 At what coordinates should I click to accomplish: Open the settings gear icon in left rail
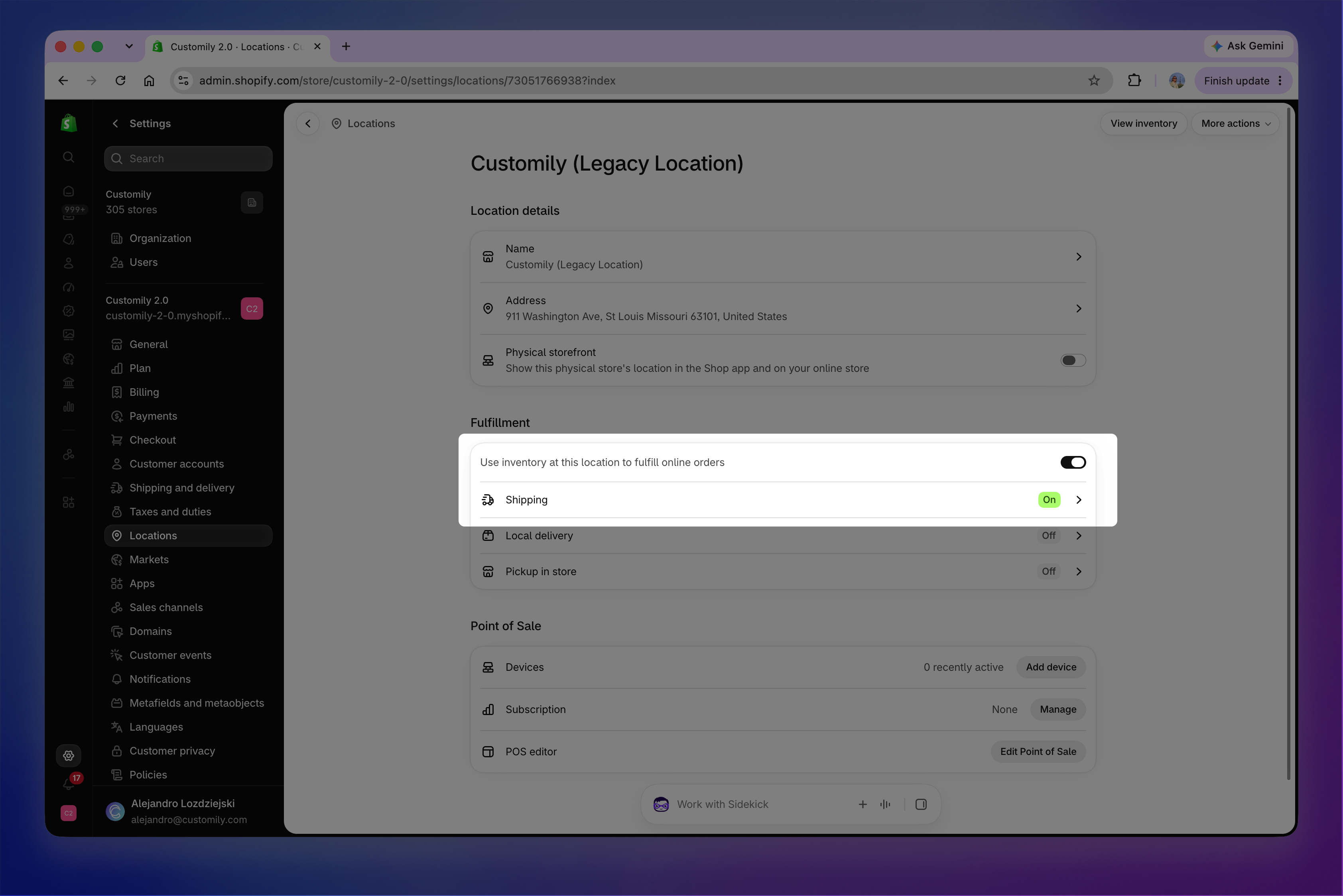69,755
